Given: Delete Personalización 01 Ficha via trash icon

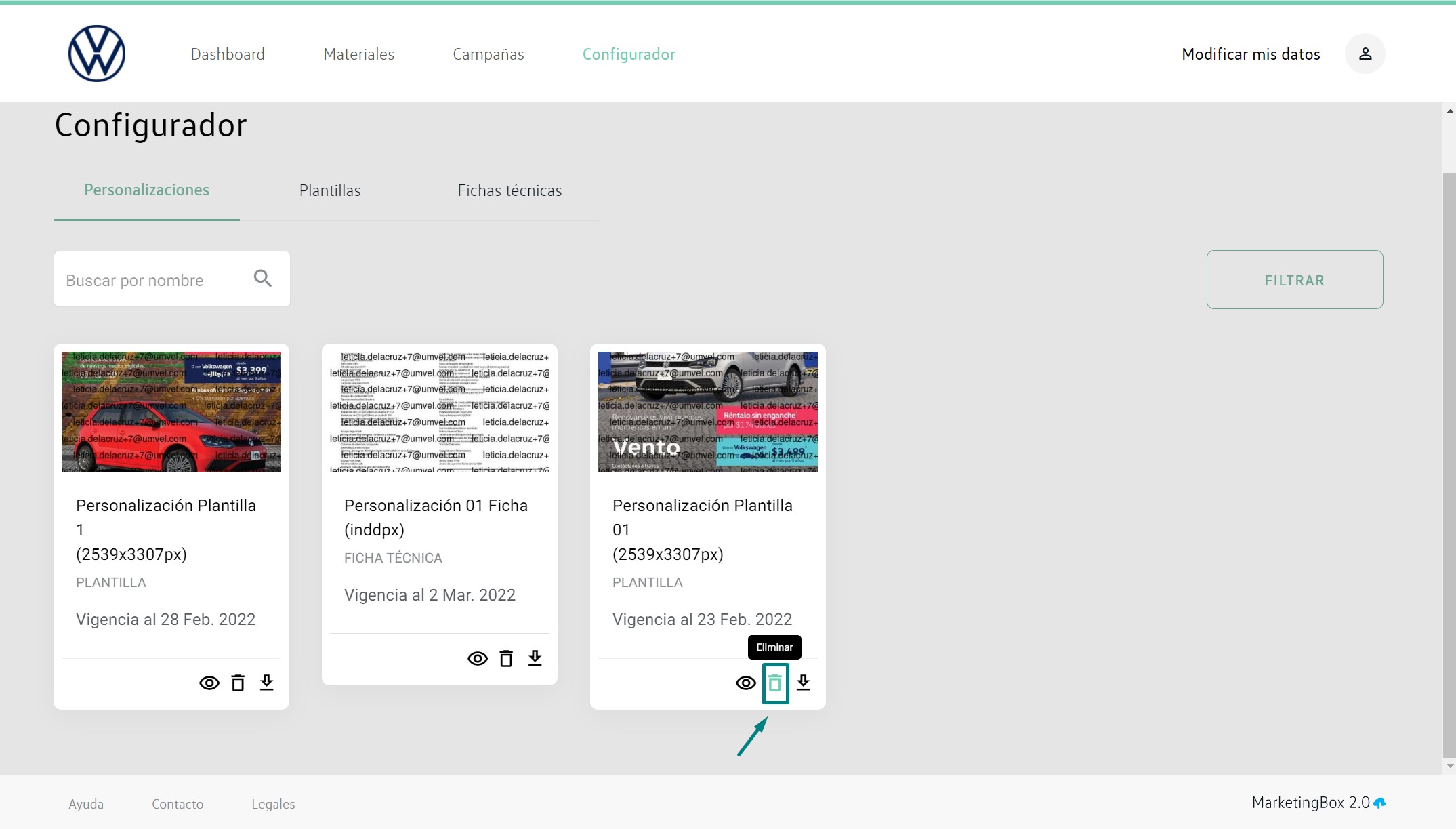Looking at the screenshot, I should pos(506,658).
